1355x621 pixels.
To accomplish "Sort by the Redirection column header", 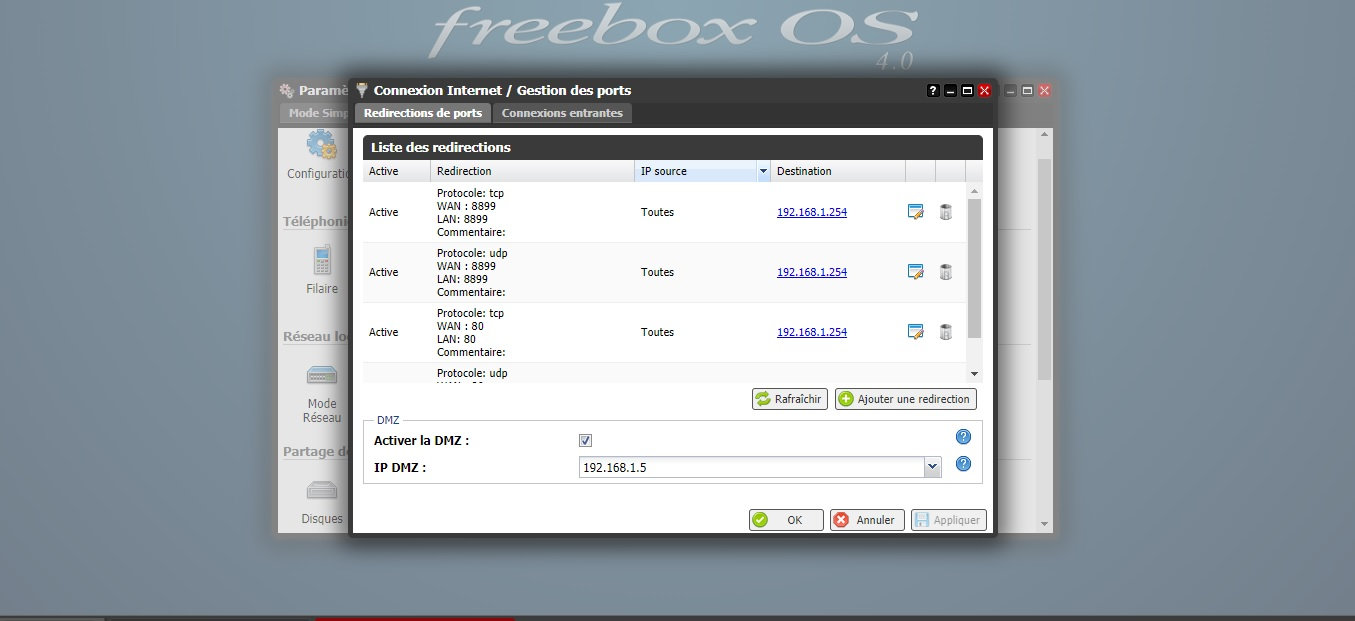I will [533, 171].
